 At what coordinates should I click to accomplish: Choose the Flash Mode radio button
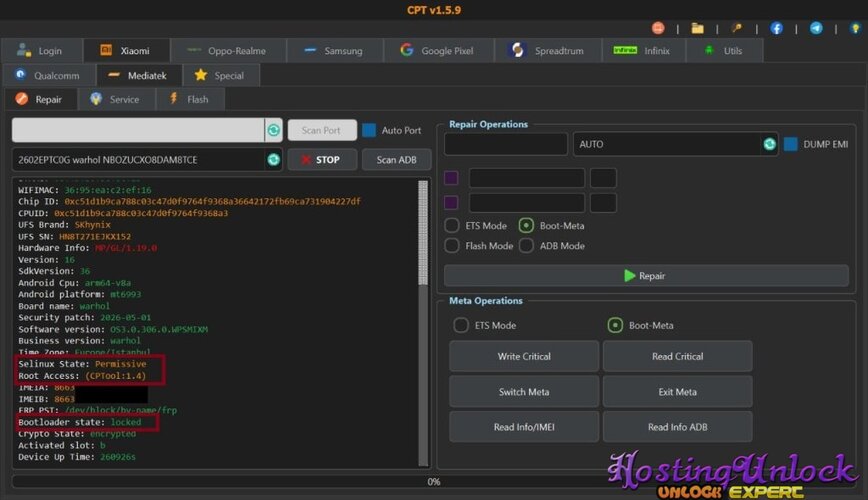[452, 245]
